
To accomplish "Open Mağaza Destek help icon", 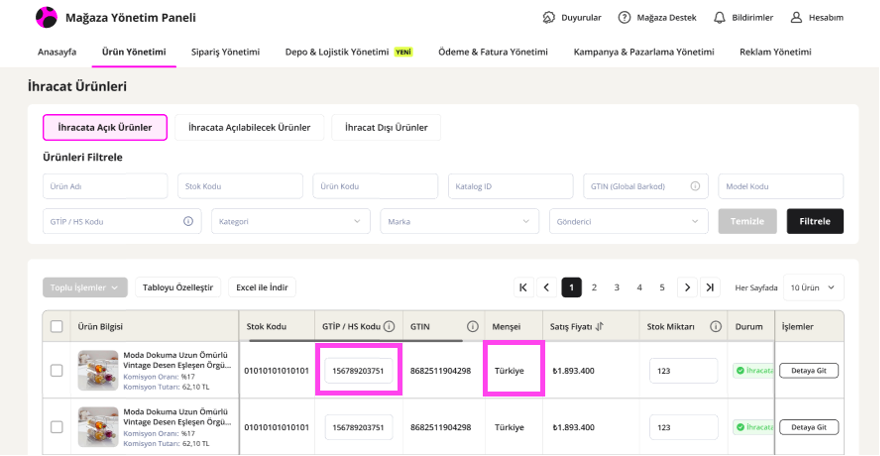I will (624, 17).
